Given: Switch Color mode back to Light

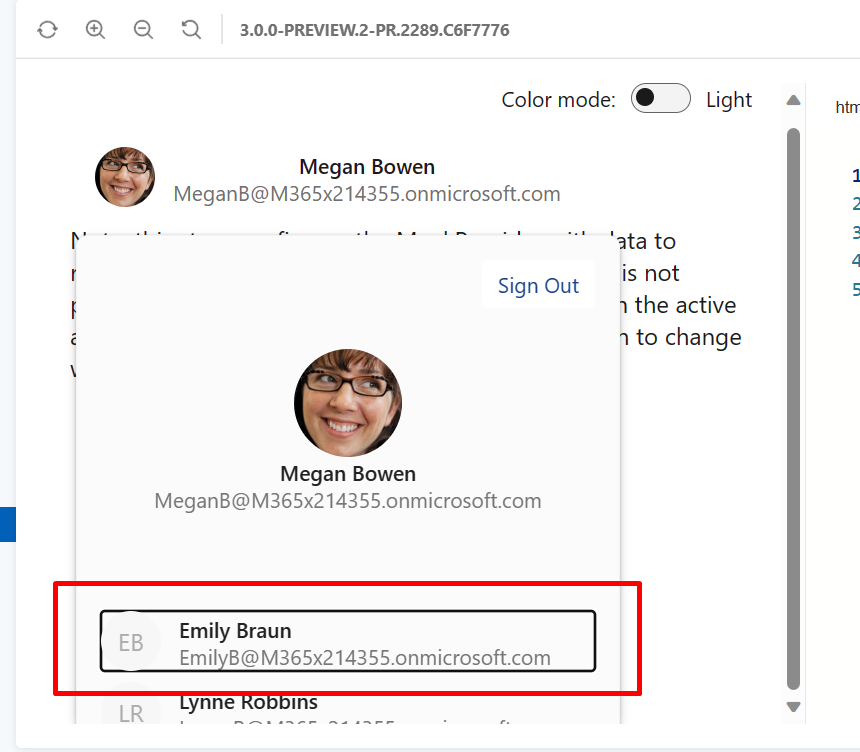Looking at the screenshot, I should click(x=660, y=98).
